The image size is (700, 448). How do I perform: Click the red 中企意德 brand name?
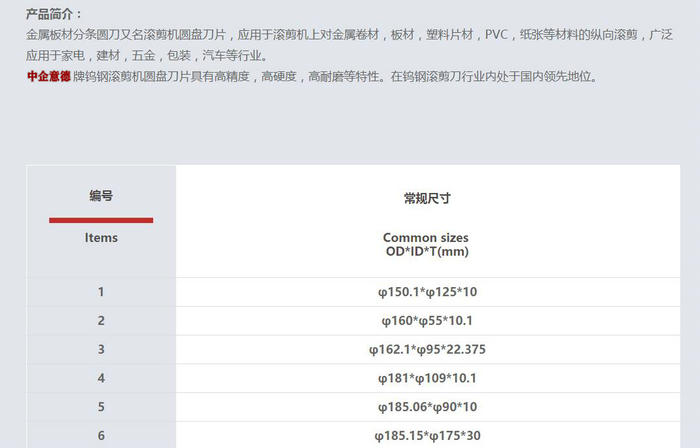click(49, 75)
